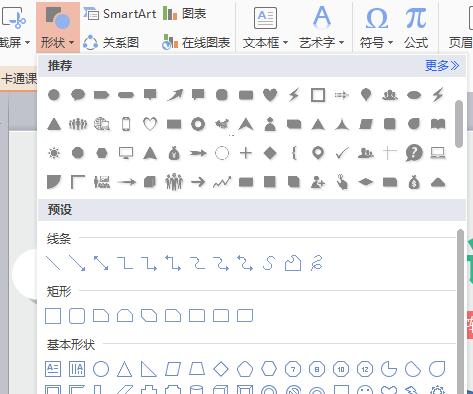Viewport: 473px width, 394px height.
Task: Select the double-headed arrow line
Action: pyautogui.click(x=101, y=263)
